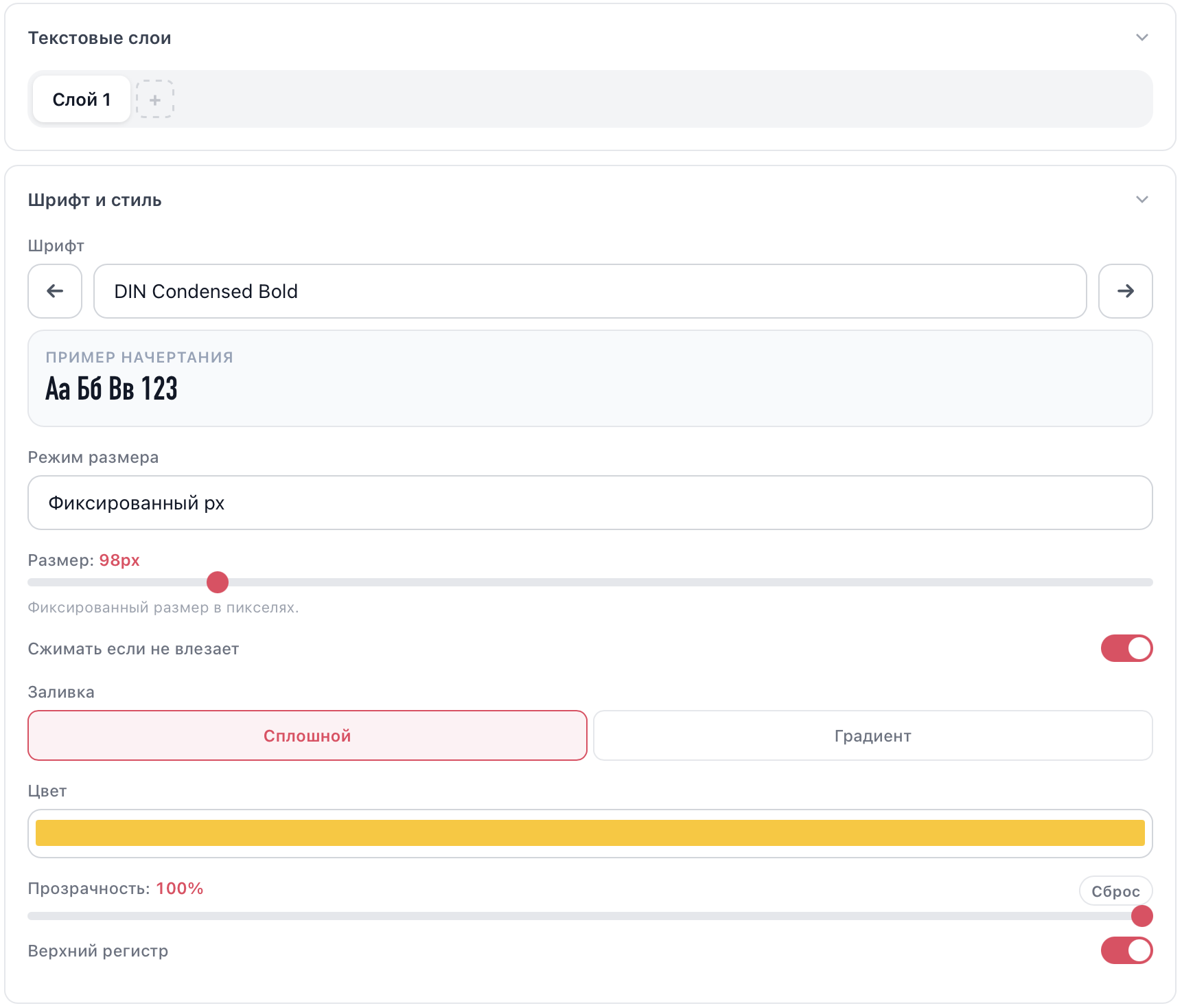This screenshot has width=1182, height=1008.
Task: Open the Фиксированный px size mode dropdown
Action: point(590,503)
